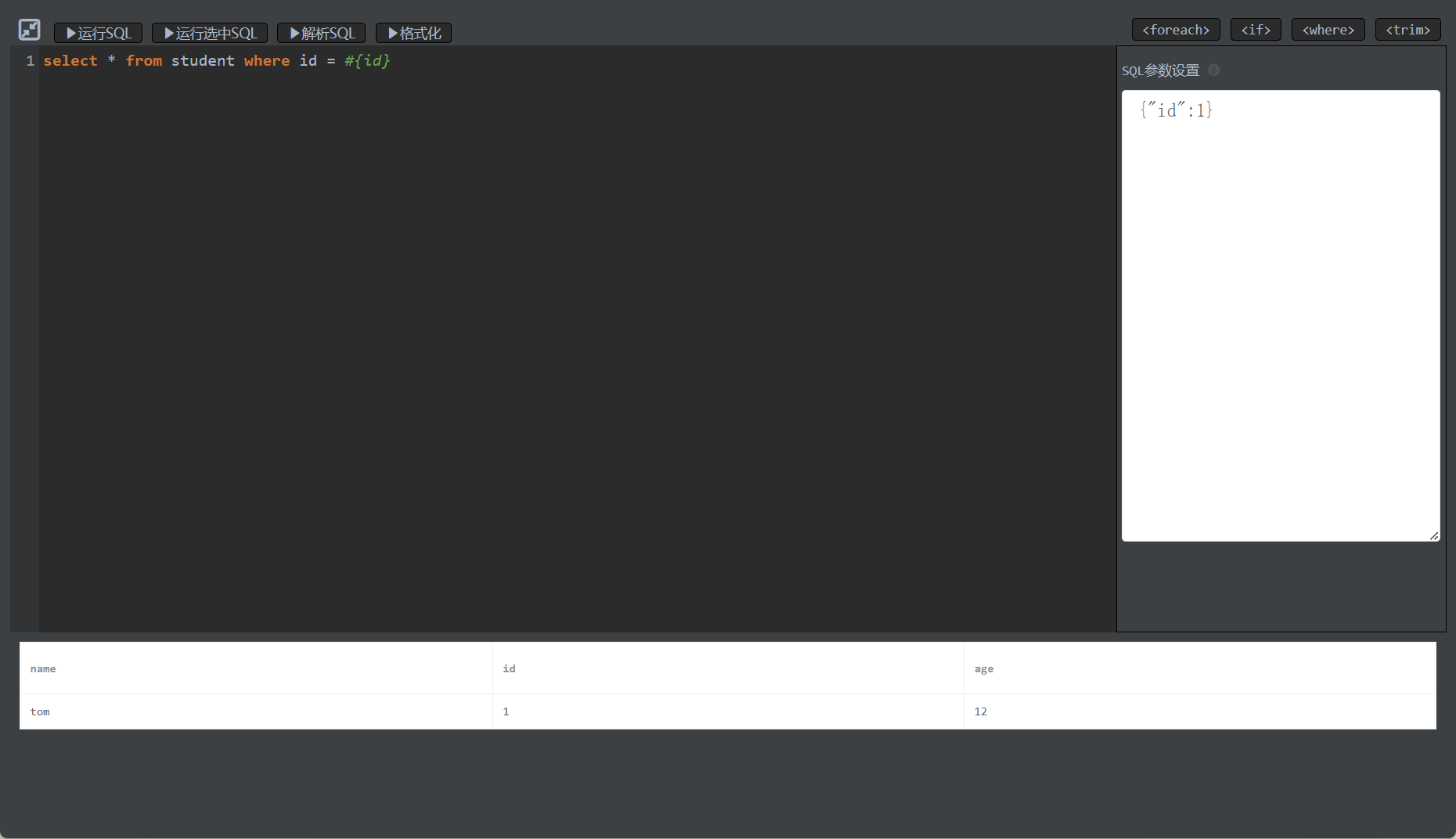Screen dimensions: 1456x839
Task: Insert a <trim> tag
Action: point(1407,30)
